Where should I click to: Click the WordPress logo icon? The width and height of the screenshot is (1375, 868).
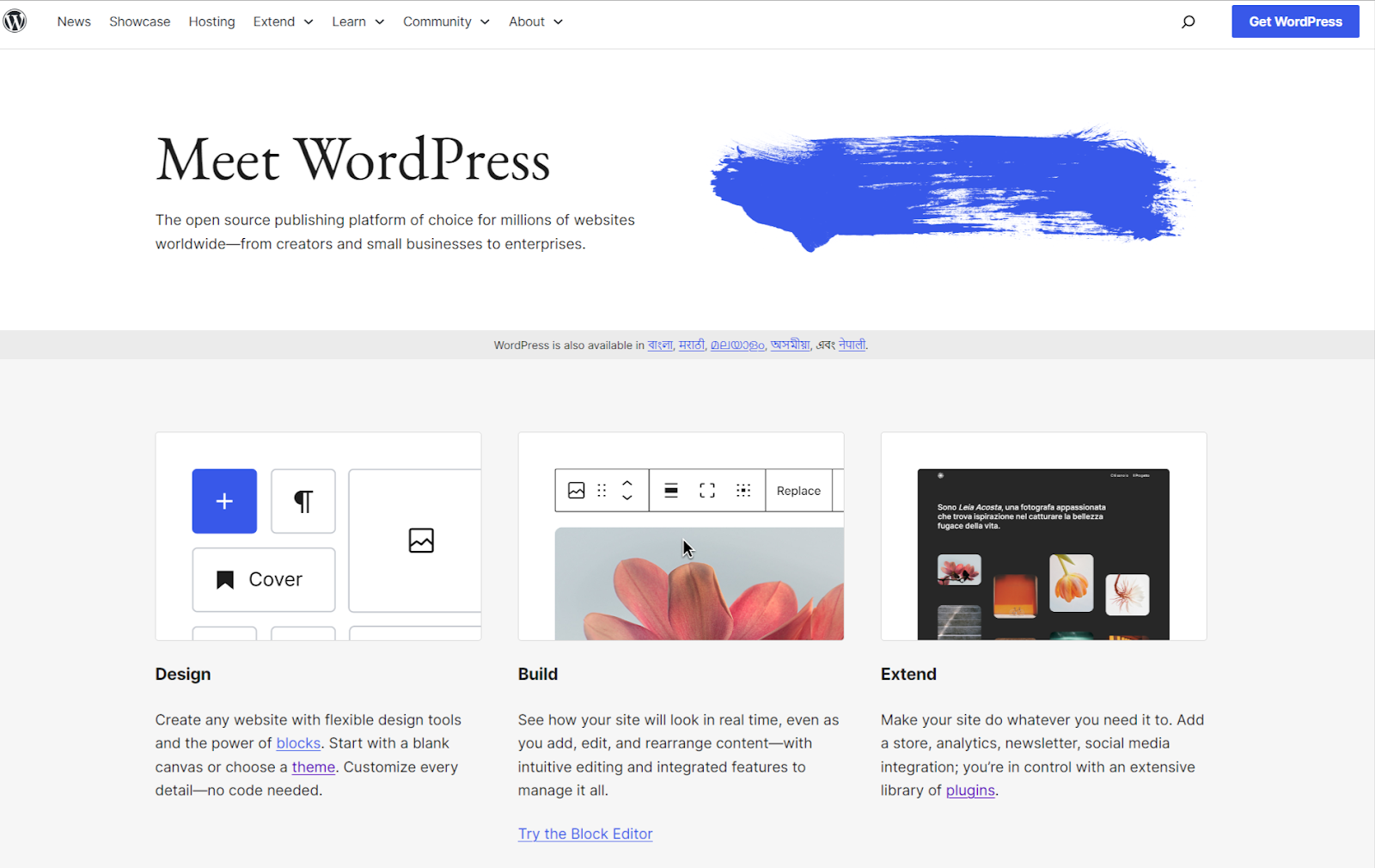[15, 21]
